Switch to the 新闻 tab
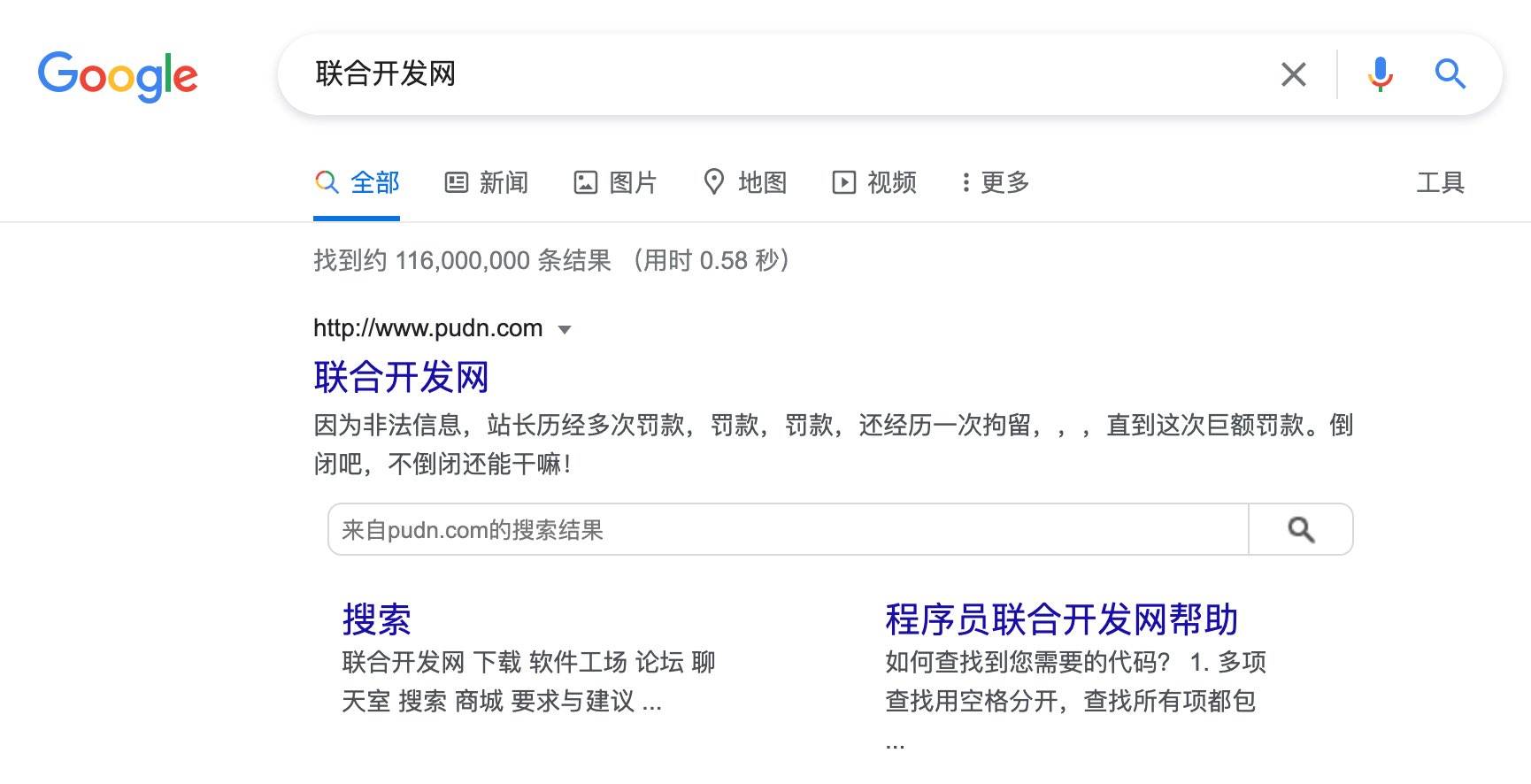The height and width of the screenshot is (784, 1531). coord(486,182)
